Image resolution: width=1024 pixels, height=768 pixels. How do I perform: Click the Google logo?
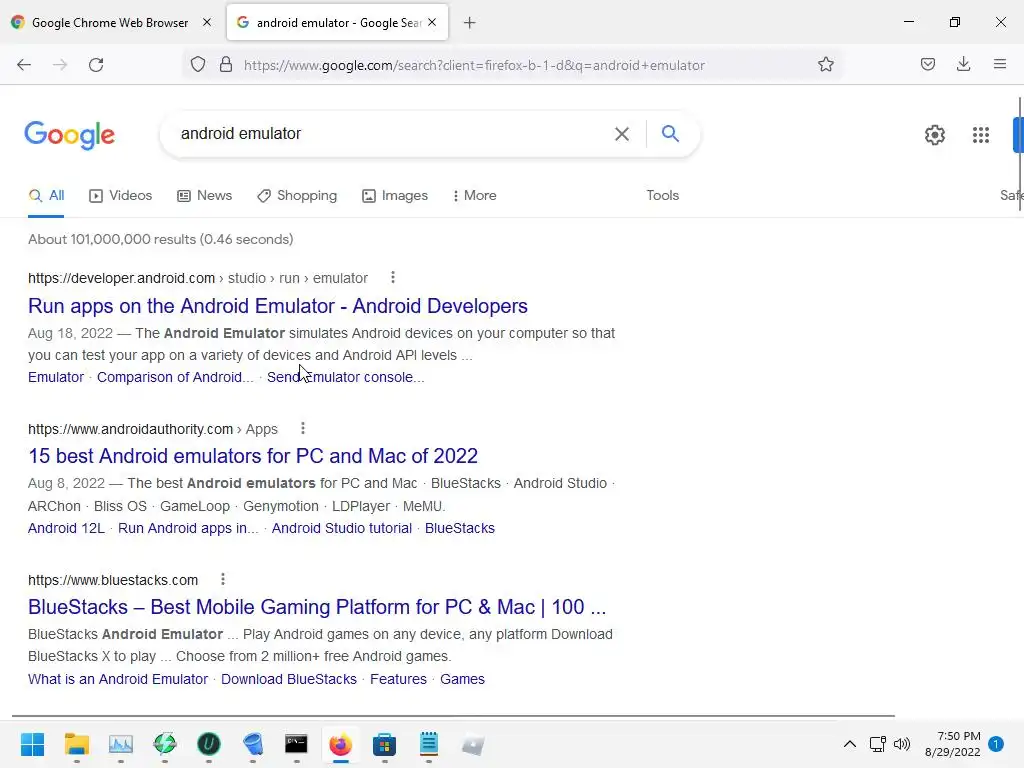pyautogui.click(x=70, y=135)
